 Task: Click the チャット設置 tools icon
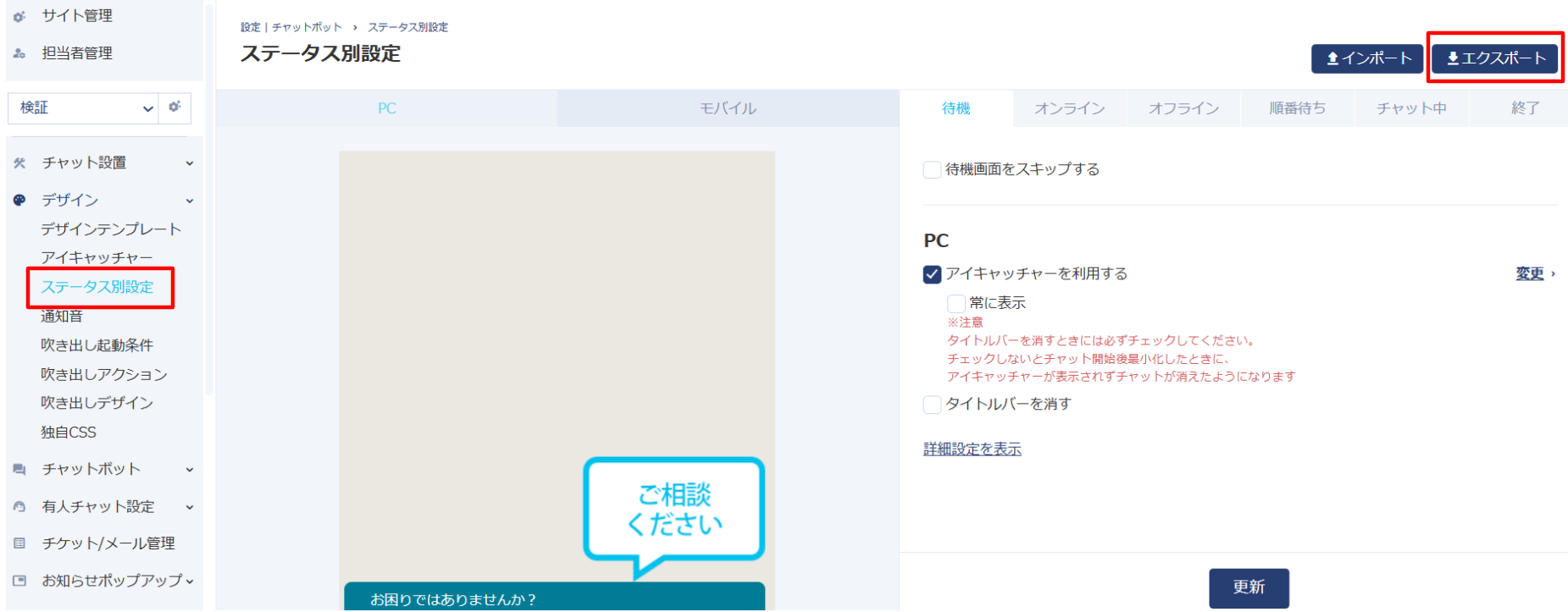(x=19, y=163)
